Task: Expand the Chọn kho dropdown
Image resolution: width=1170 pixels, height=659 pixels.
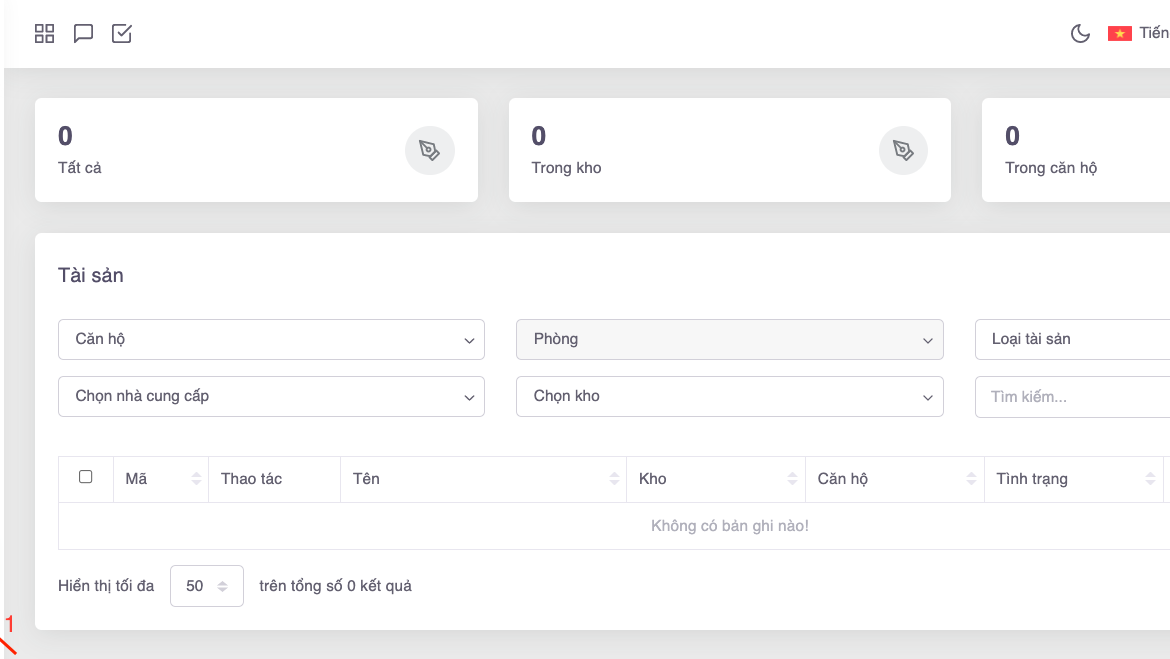Action: [x=729, y=397]
